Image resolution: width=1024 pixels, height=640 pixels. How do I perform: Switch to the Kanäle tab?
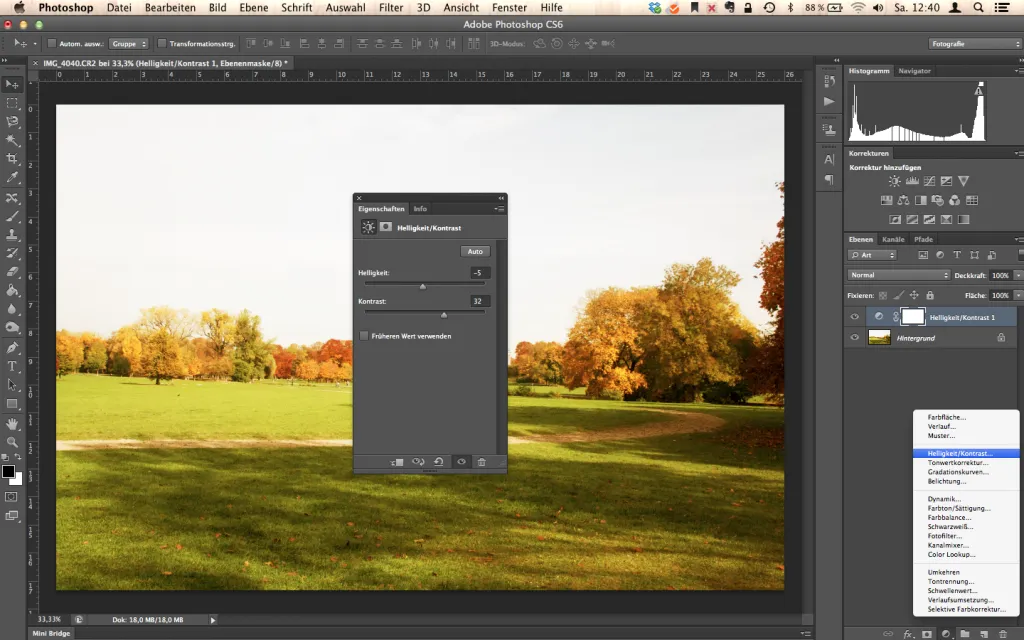tap(893, 239)
